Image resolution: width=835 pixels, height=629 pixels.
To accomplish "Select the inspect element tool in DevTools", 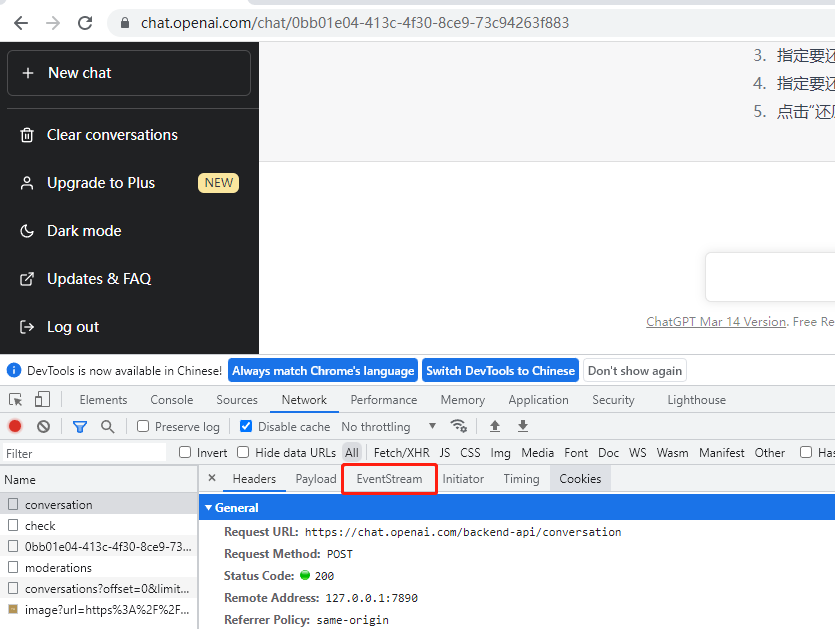I will pos(16,399).
